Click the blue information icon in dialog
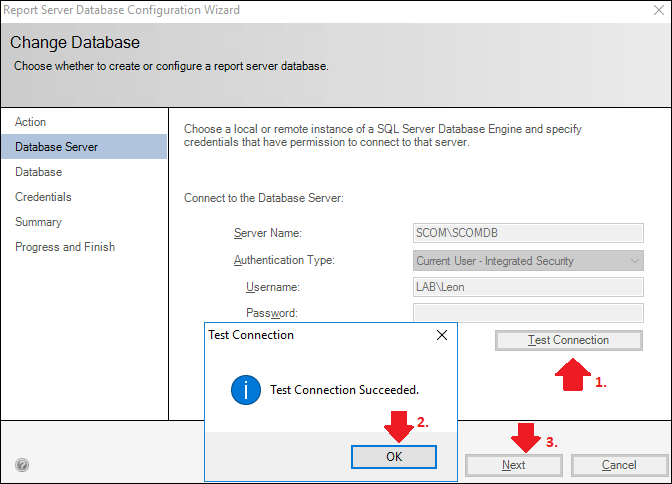 (x=246, y=390)
